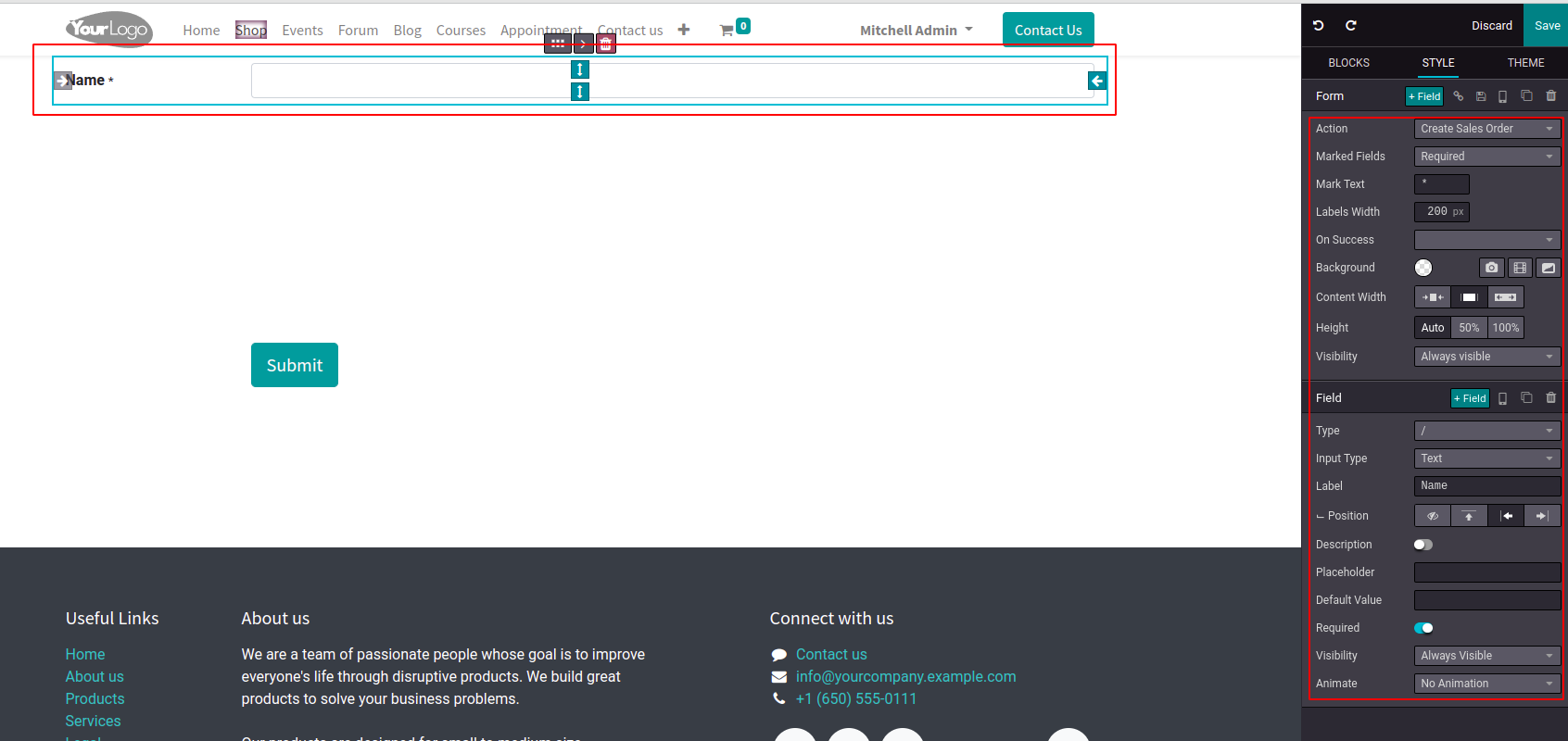Toggle the Description switch on
The image size is (1568, 741).
(x=1423, y=545)
